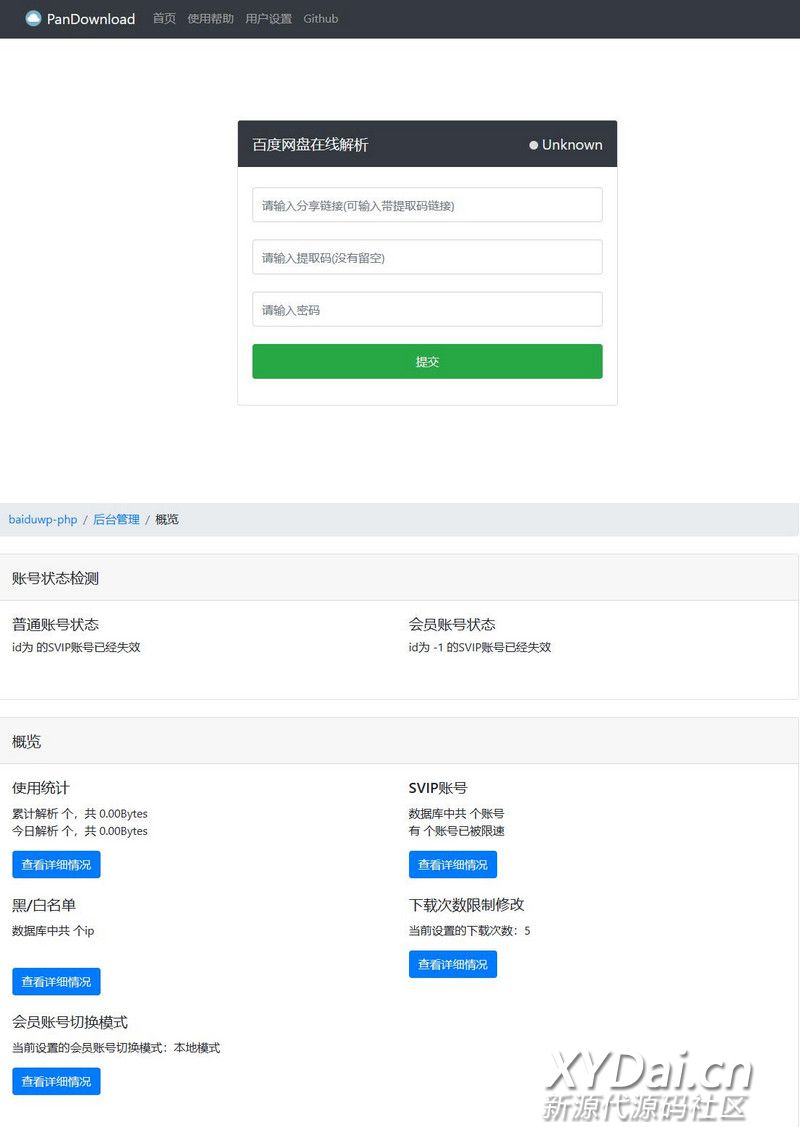Image resolution: width=800 pixels, height=1127 pixels.
Task: View details under SVIP账号 section
Action: (452, 865)
